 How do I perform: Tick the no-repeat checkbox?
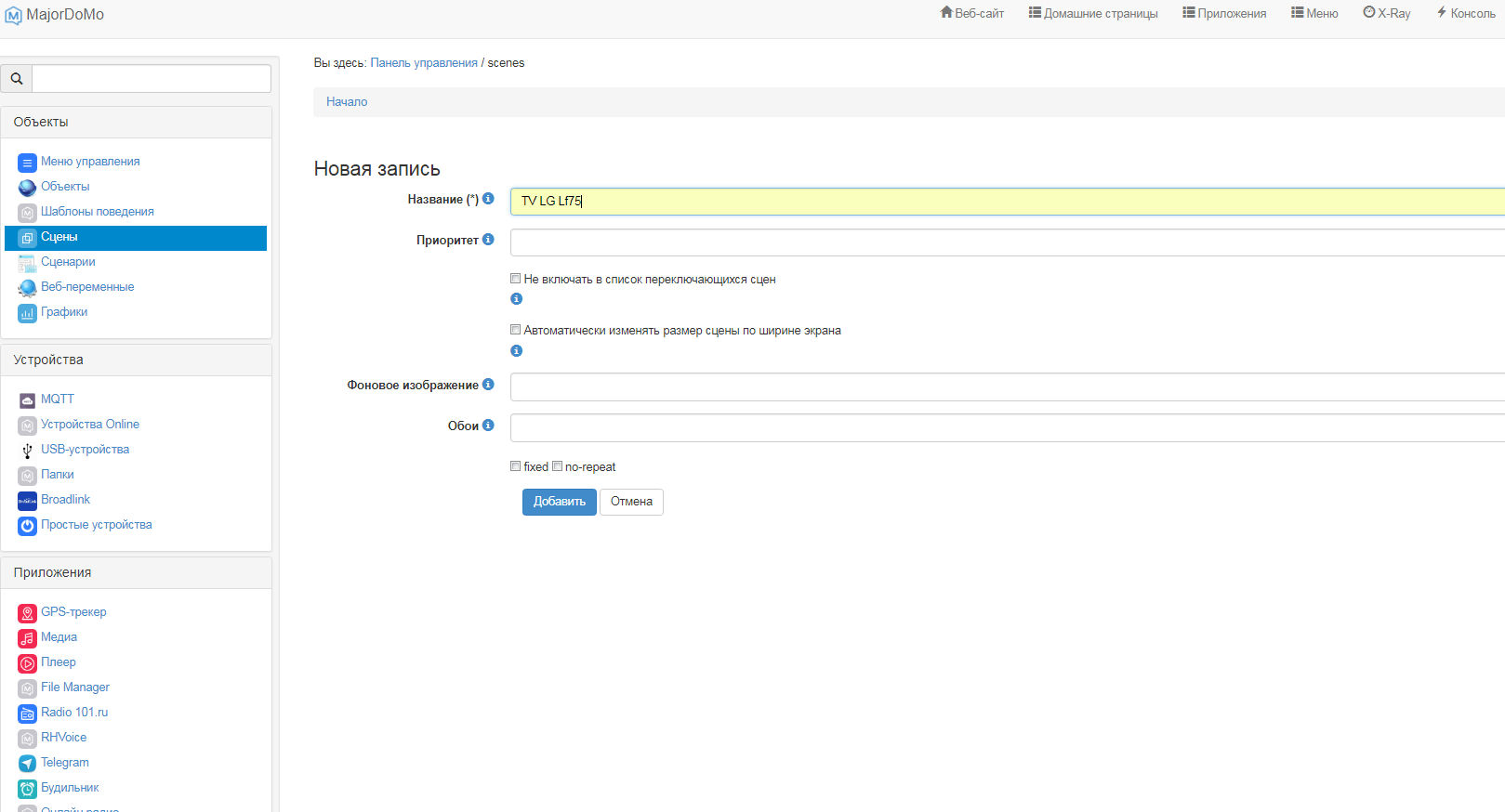click(x=558, y=466)
